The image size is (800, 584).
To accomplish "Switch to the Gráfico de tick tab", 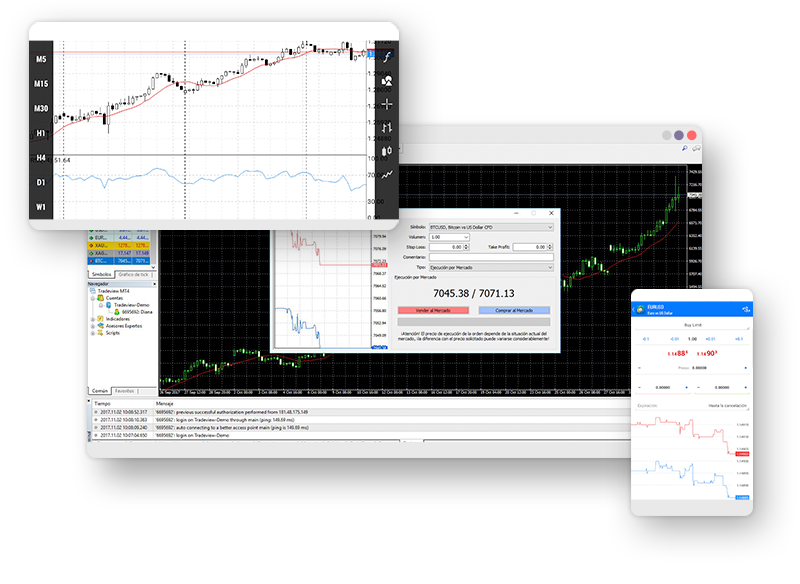I will (134, 274).
